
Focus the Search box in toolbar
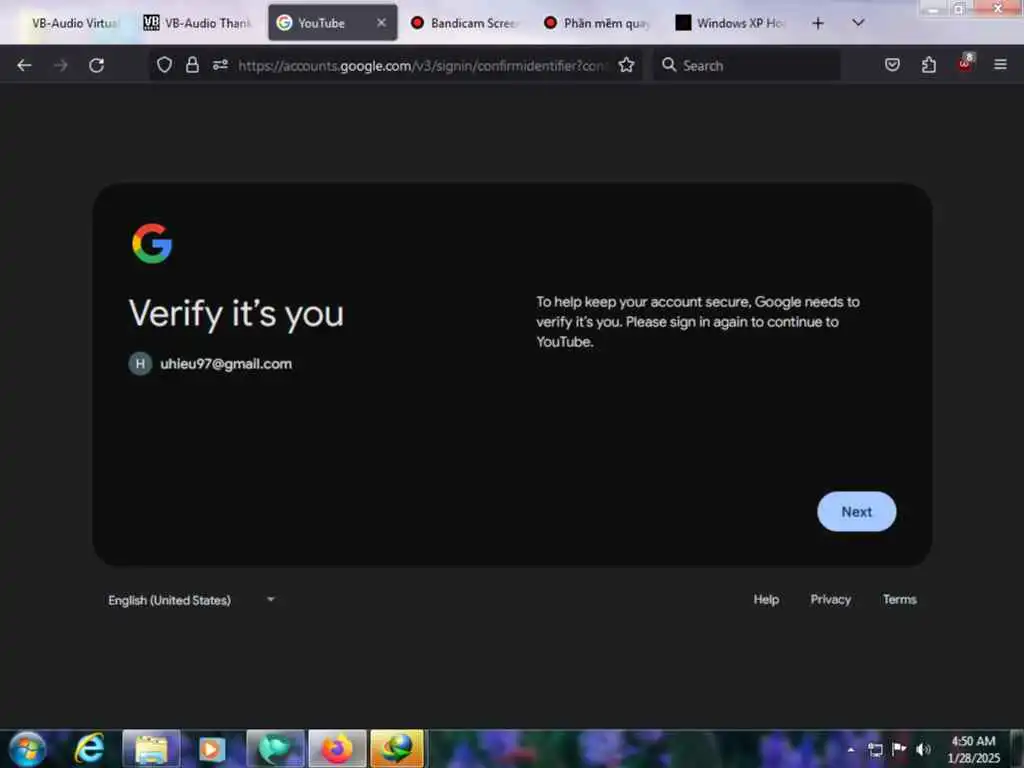(746, 65)
